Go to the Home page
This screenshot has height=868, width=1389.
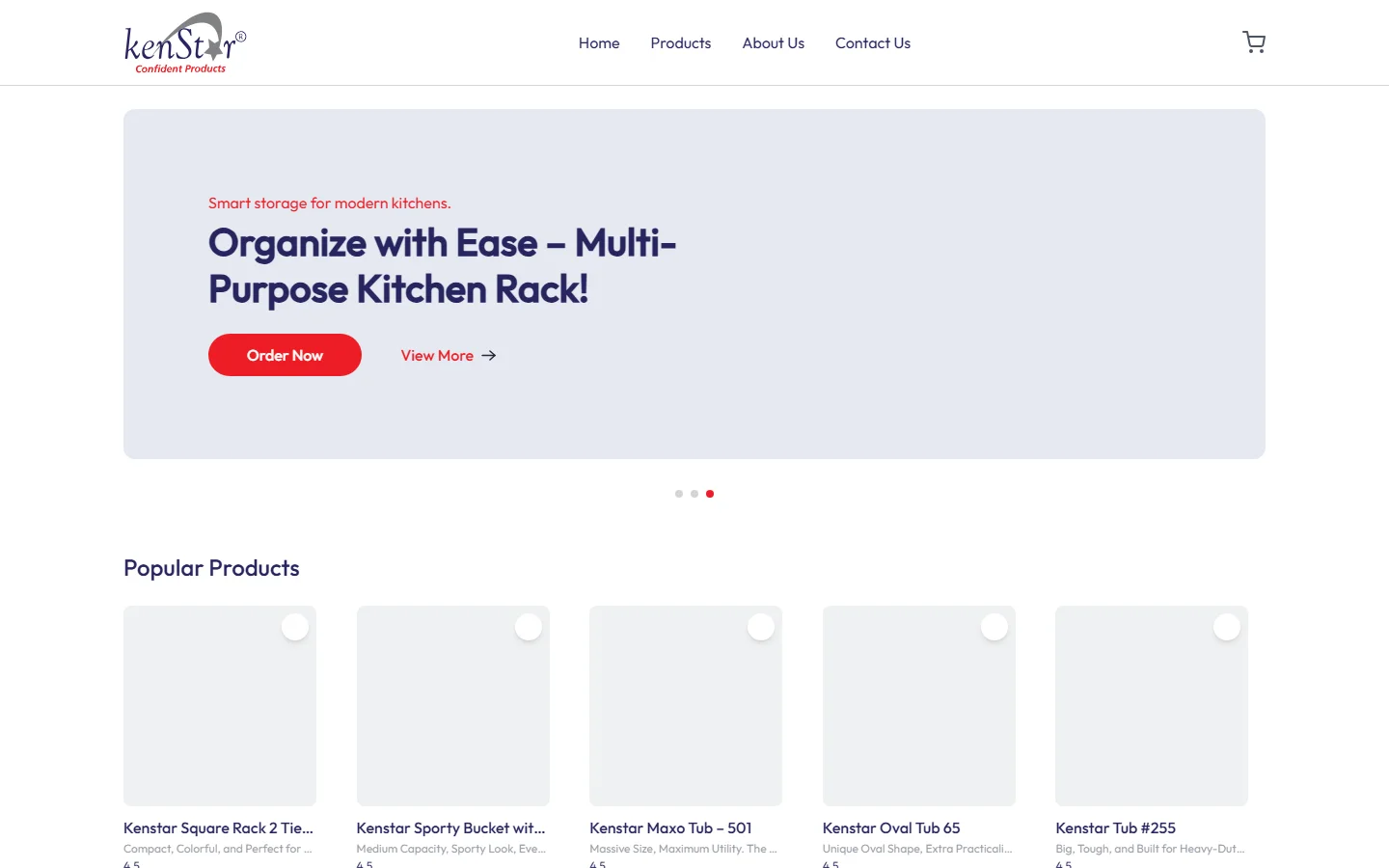pos(599,43)
